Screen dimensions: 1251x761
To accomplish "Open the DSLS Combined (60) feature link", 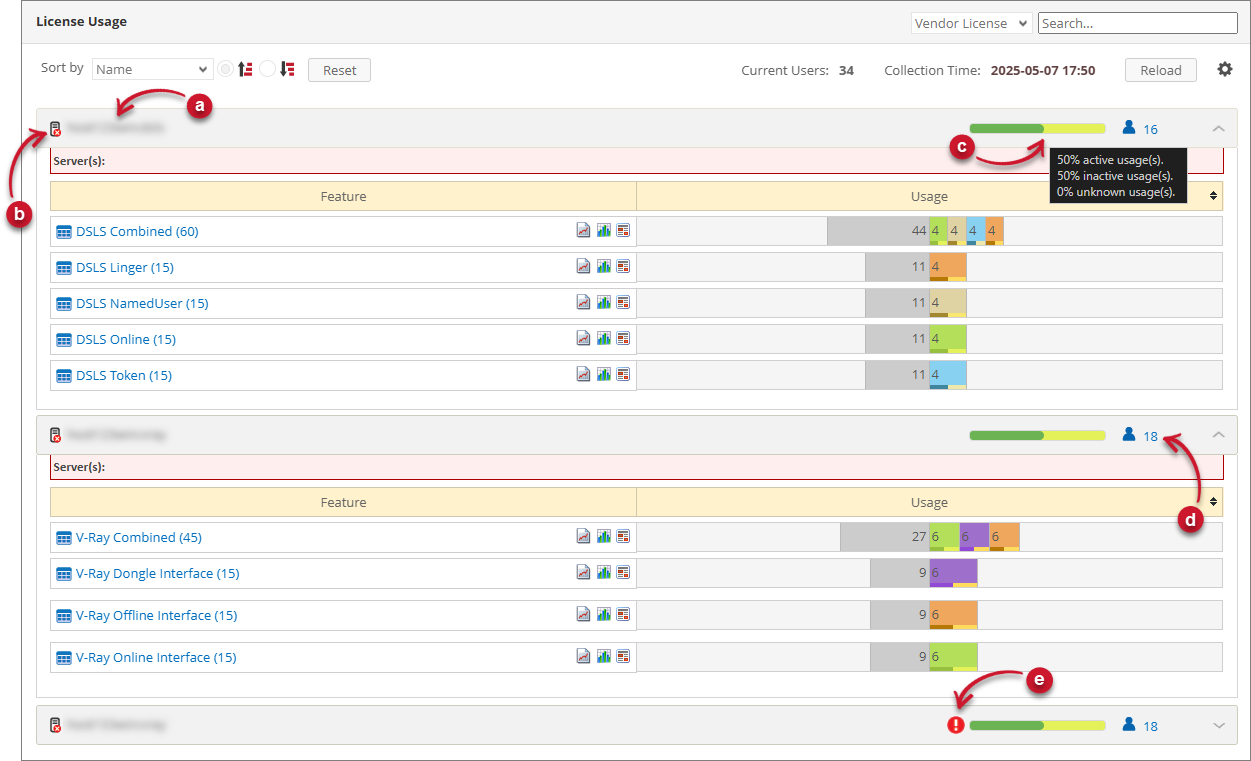I will pos(137,231).
